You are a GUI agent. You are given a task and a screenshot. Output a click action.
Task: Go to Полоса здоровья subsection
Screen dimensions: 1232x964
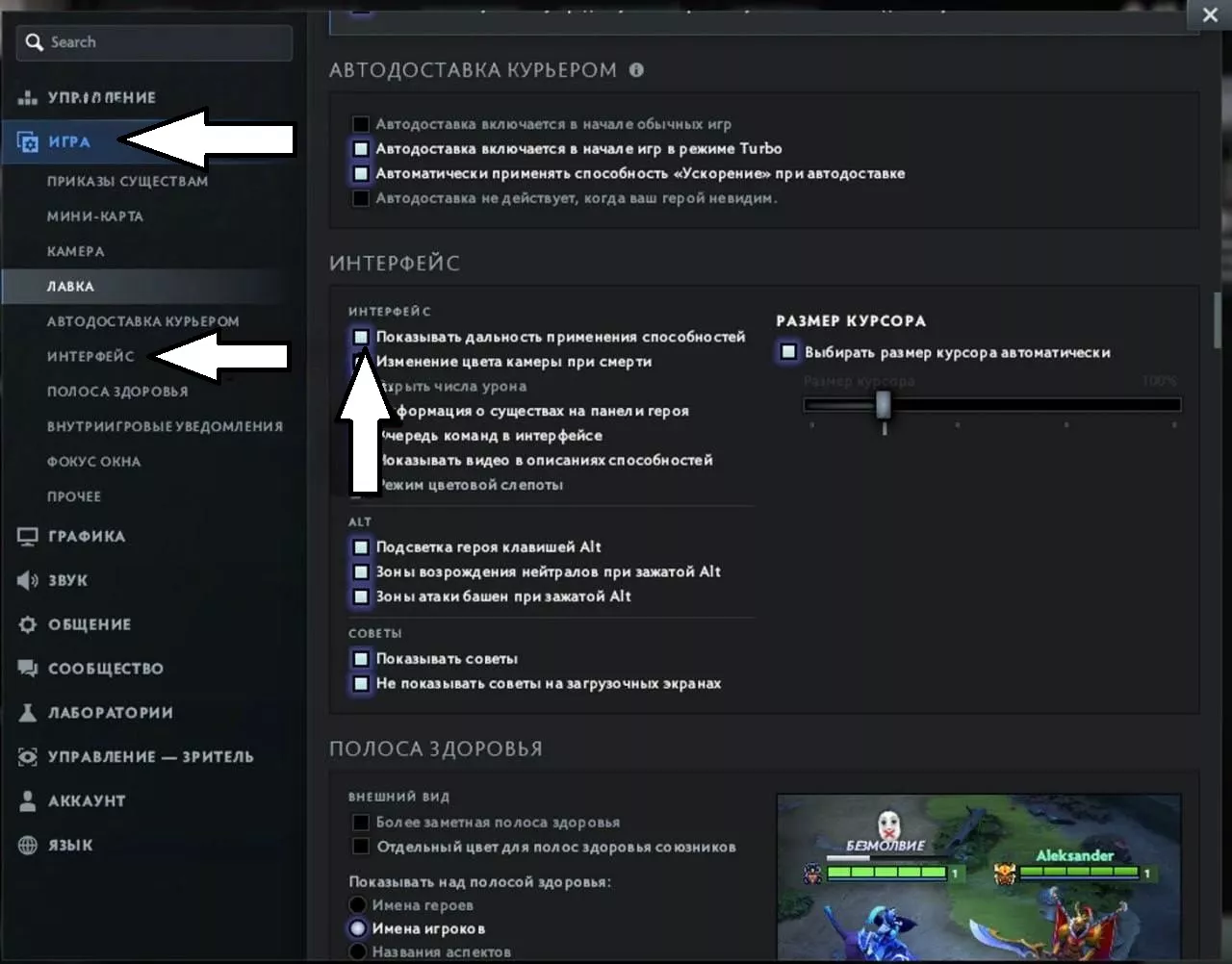(117, 392)
